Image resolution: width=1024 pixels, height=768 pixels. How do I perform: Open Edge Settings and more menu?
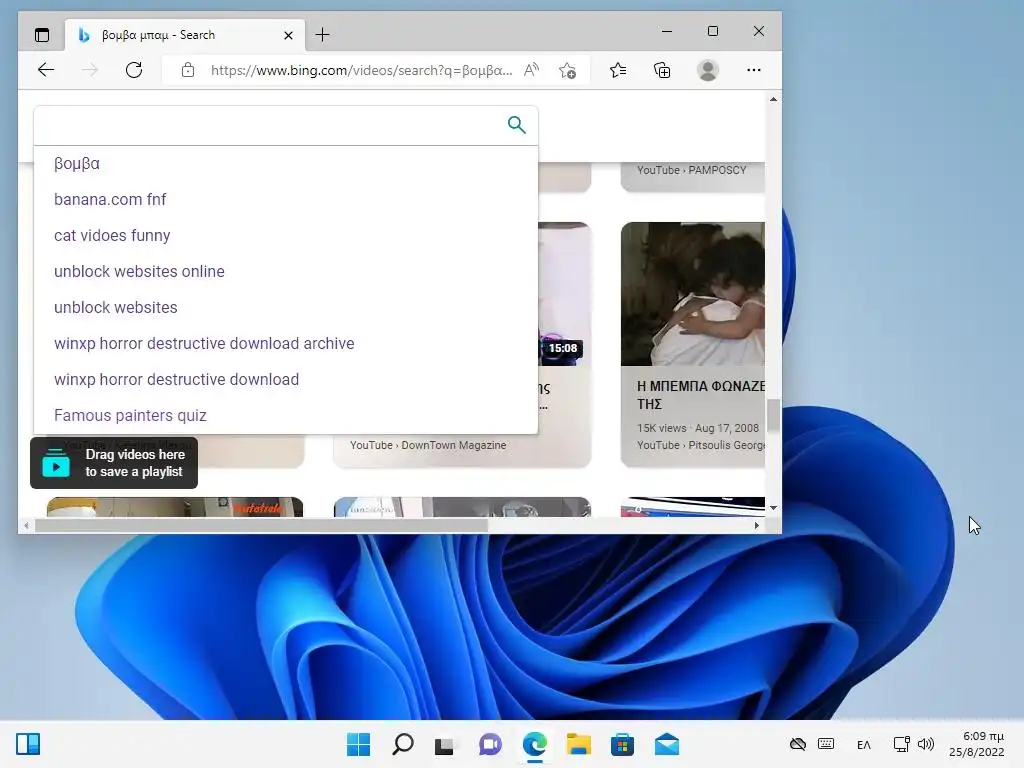754,70
